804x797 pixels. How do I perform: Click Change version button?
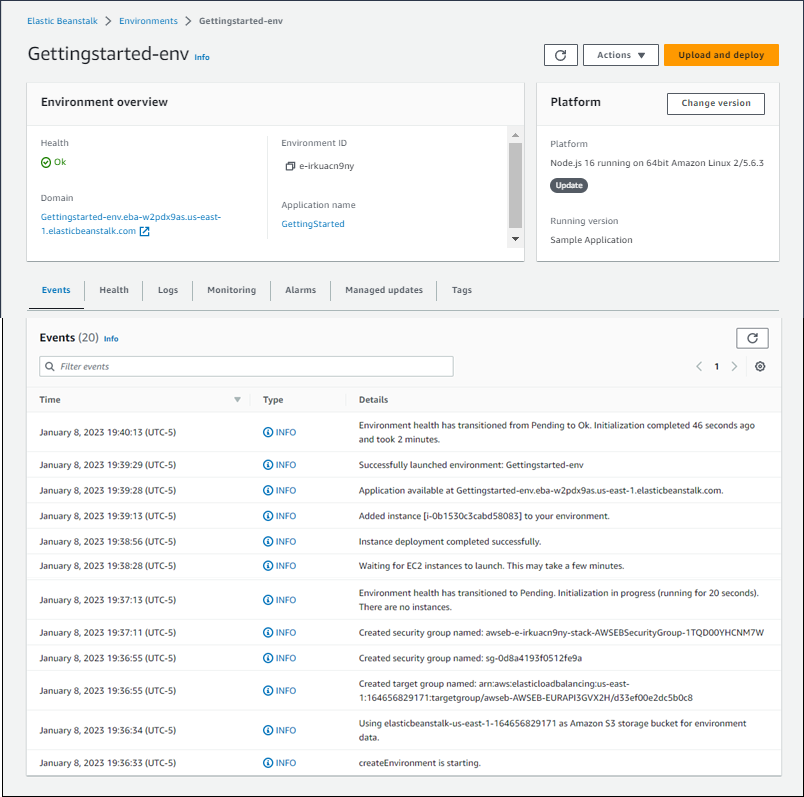715,103
